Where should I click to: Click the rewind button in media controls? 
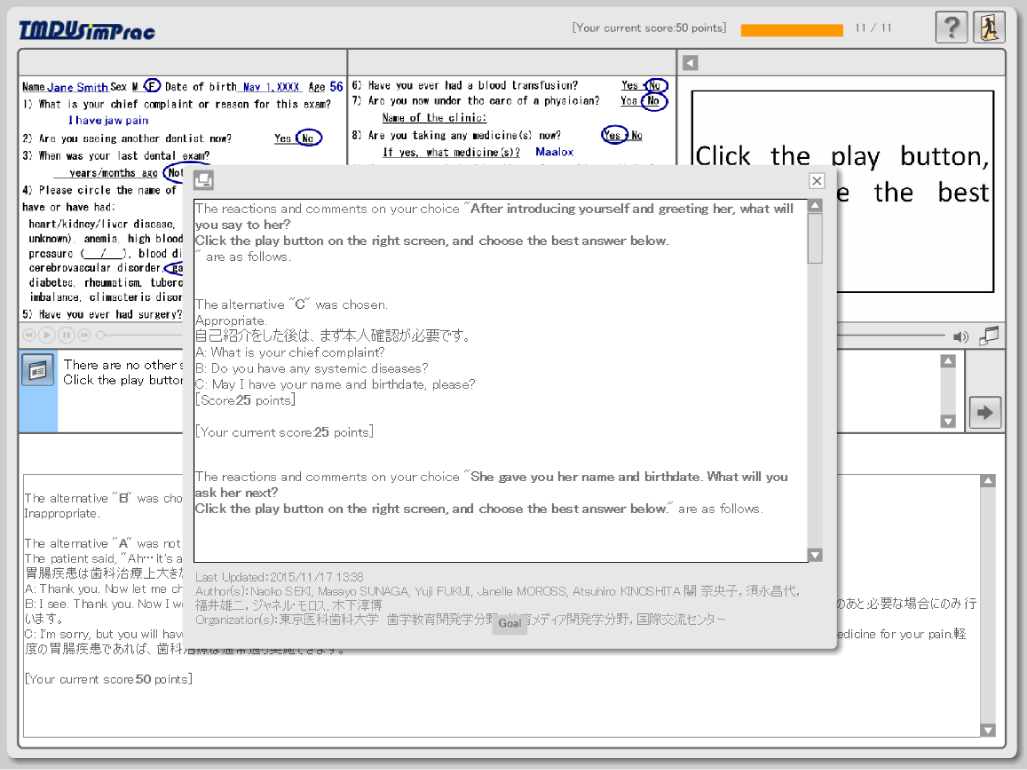pos(29,335)
